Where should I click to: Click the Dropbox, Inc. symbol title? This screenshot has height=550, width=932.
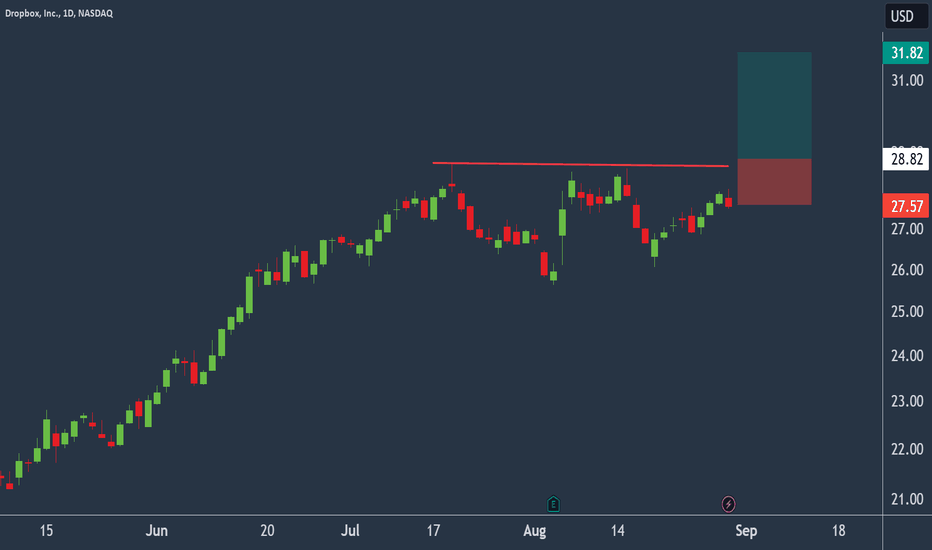click(59, 13)
